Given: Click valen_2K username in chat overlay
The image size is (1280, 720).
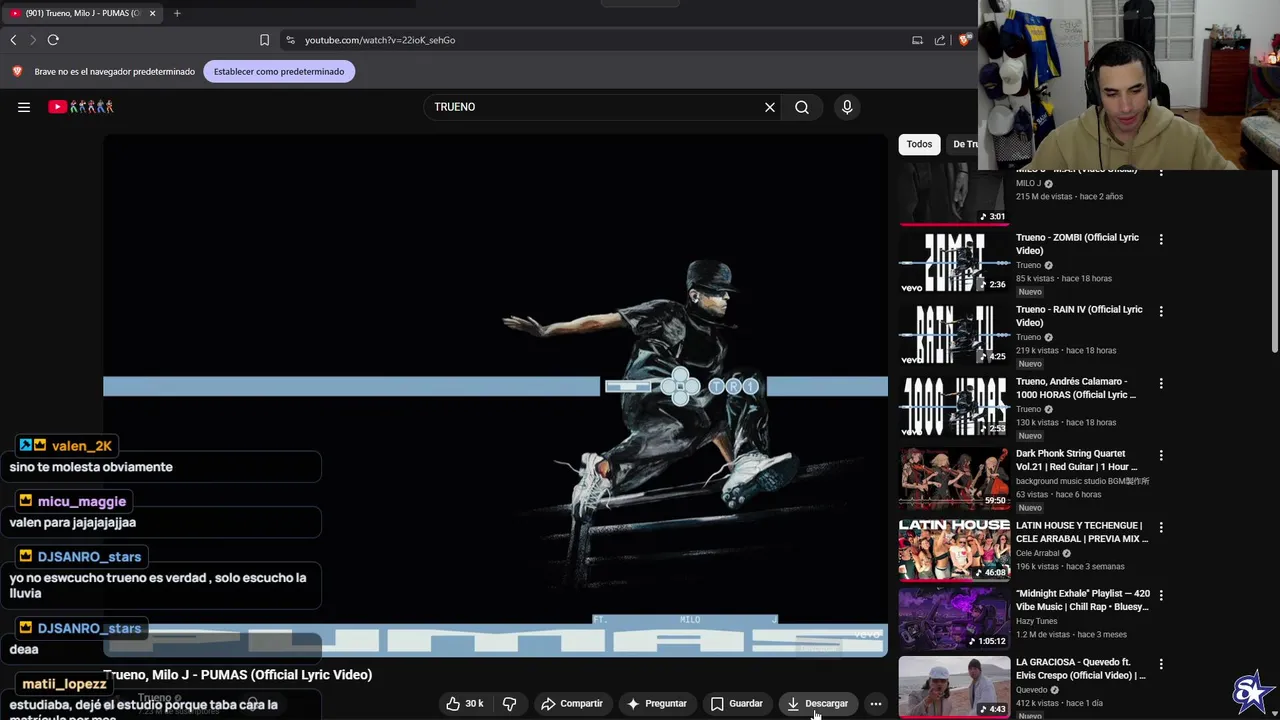Looking at the screenshot, I should point(82,446).
